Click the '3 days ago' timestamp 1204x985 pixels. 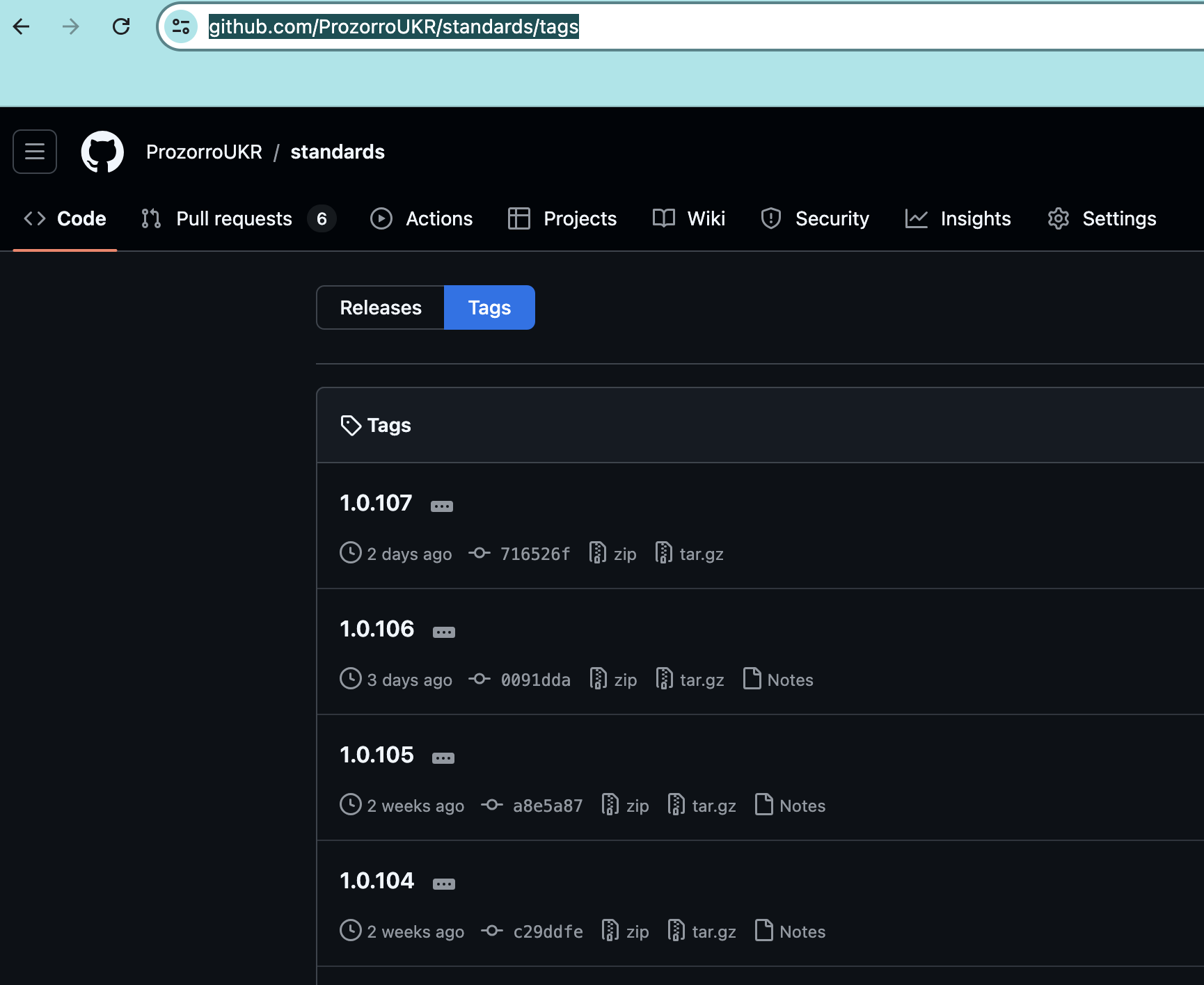pos(409,680)
